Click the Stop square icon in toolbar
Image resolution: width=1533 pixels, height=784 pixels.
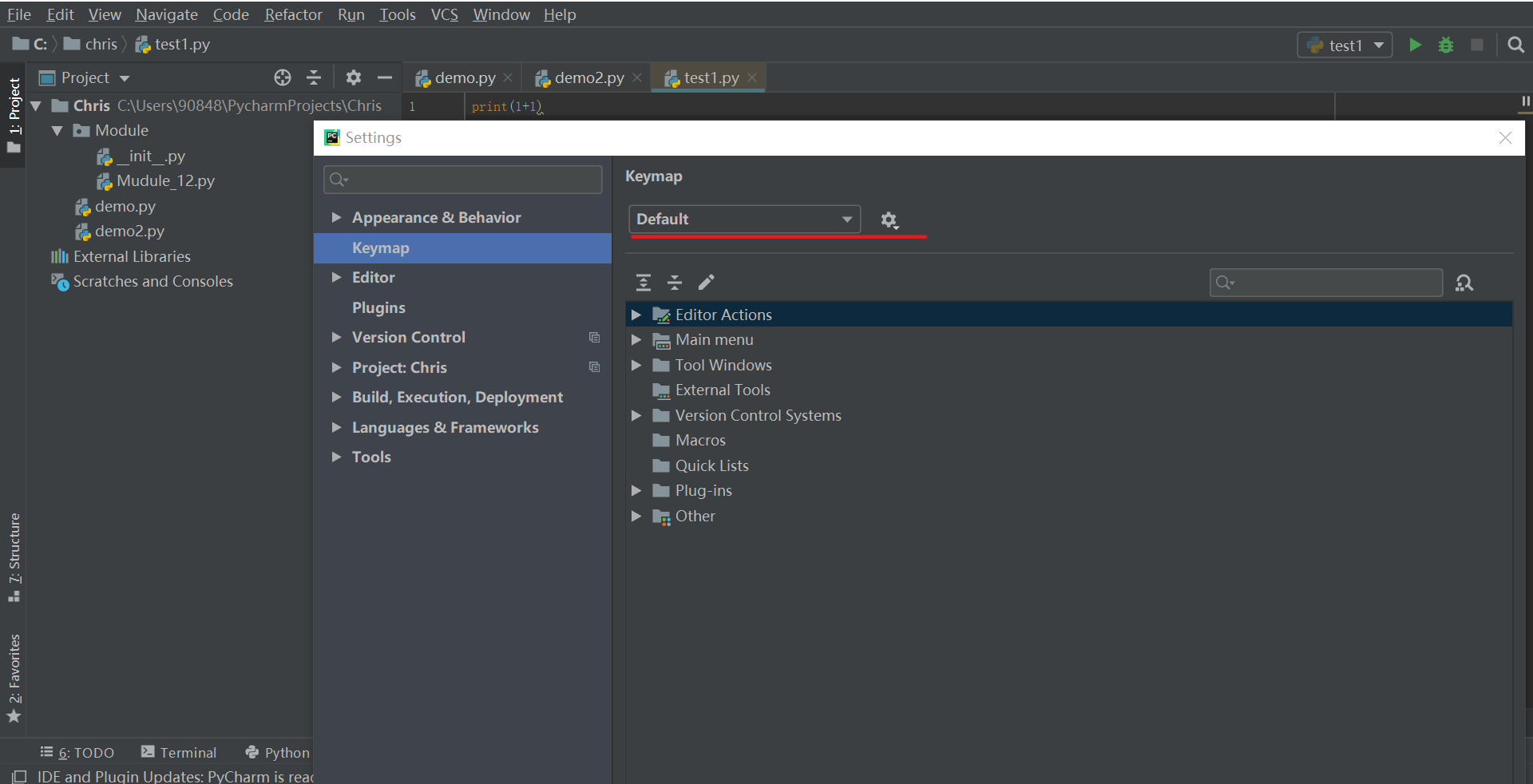[1477, 45]
